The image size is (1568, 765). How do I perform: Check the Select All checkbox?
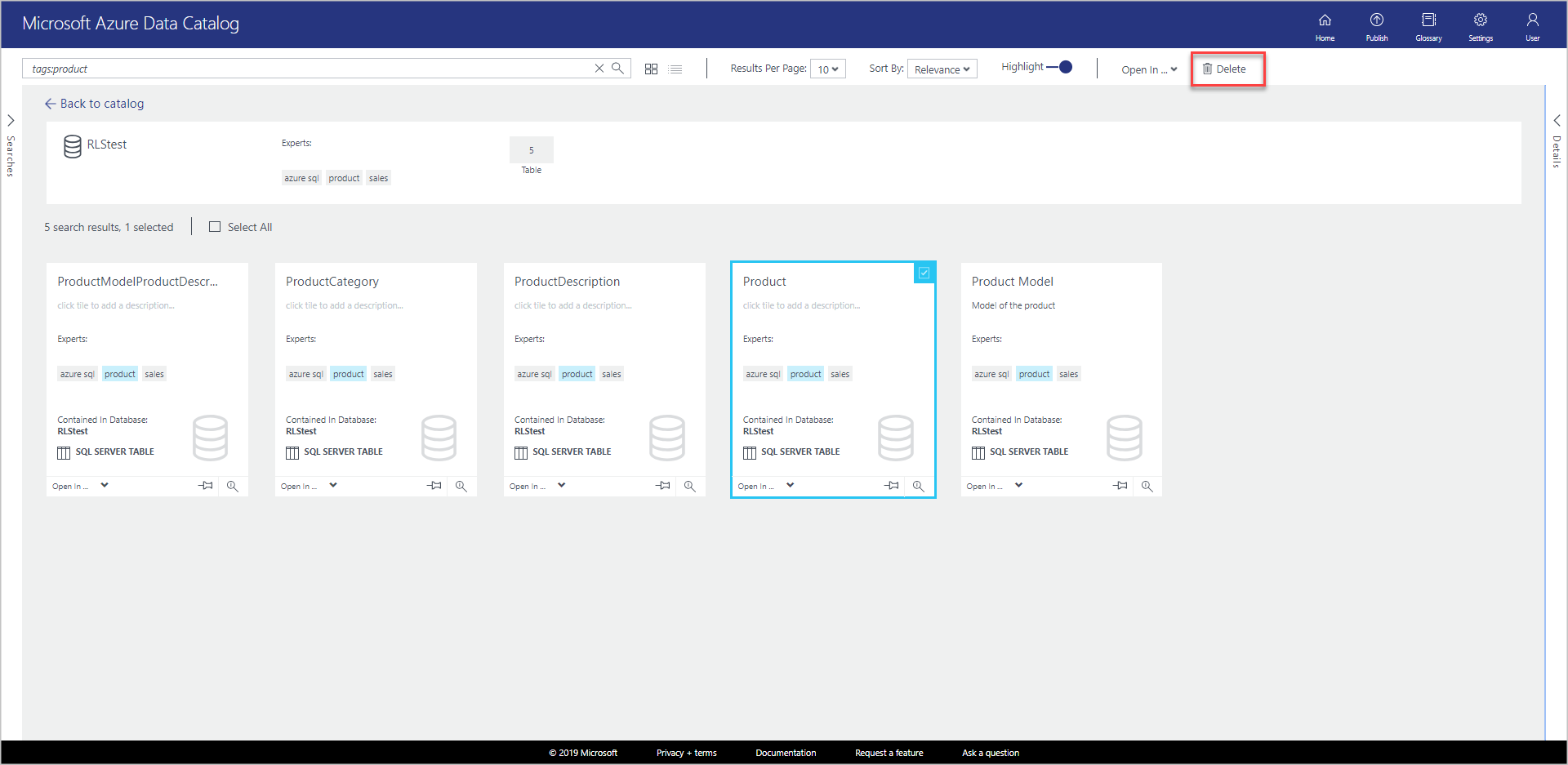[x=215, y=227]
